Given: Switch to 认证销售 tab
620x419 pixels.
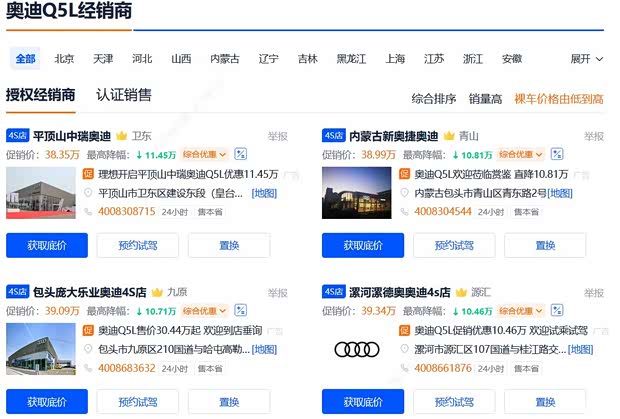Looking at the screenshot, I should point(124,95).
